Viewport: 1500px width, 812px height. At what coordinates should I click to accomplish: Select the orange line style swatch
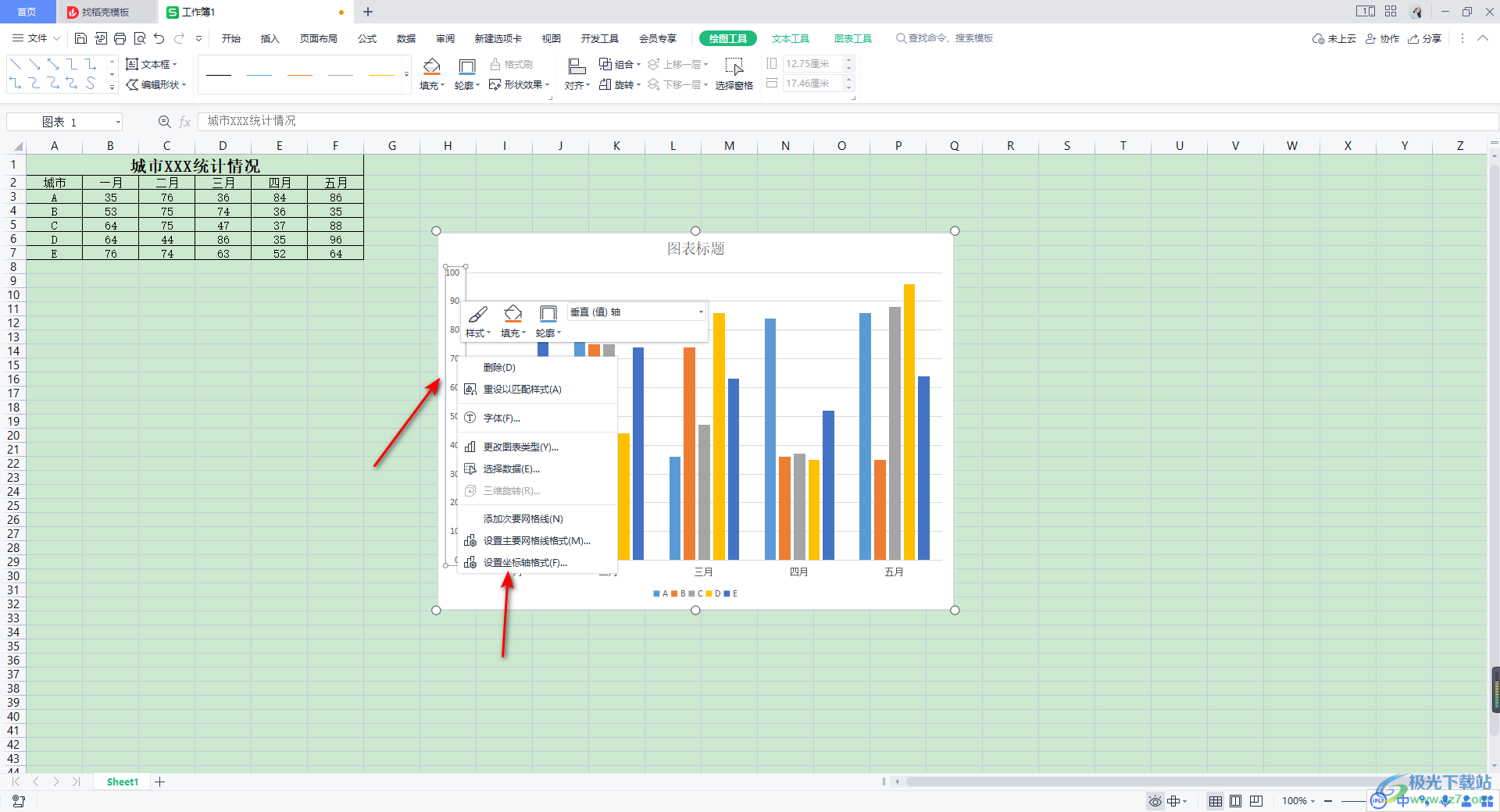click(300, 75)
